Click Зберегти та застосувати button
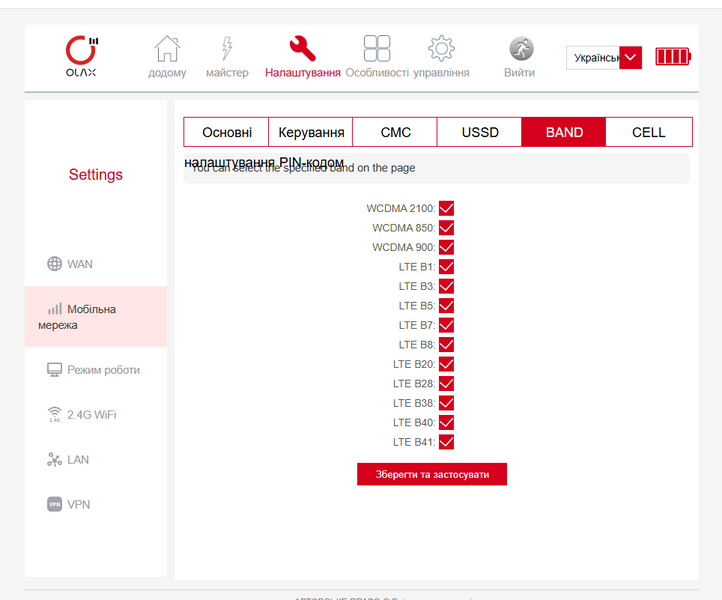 coord(432,474)
